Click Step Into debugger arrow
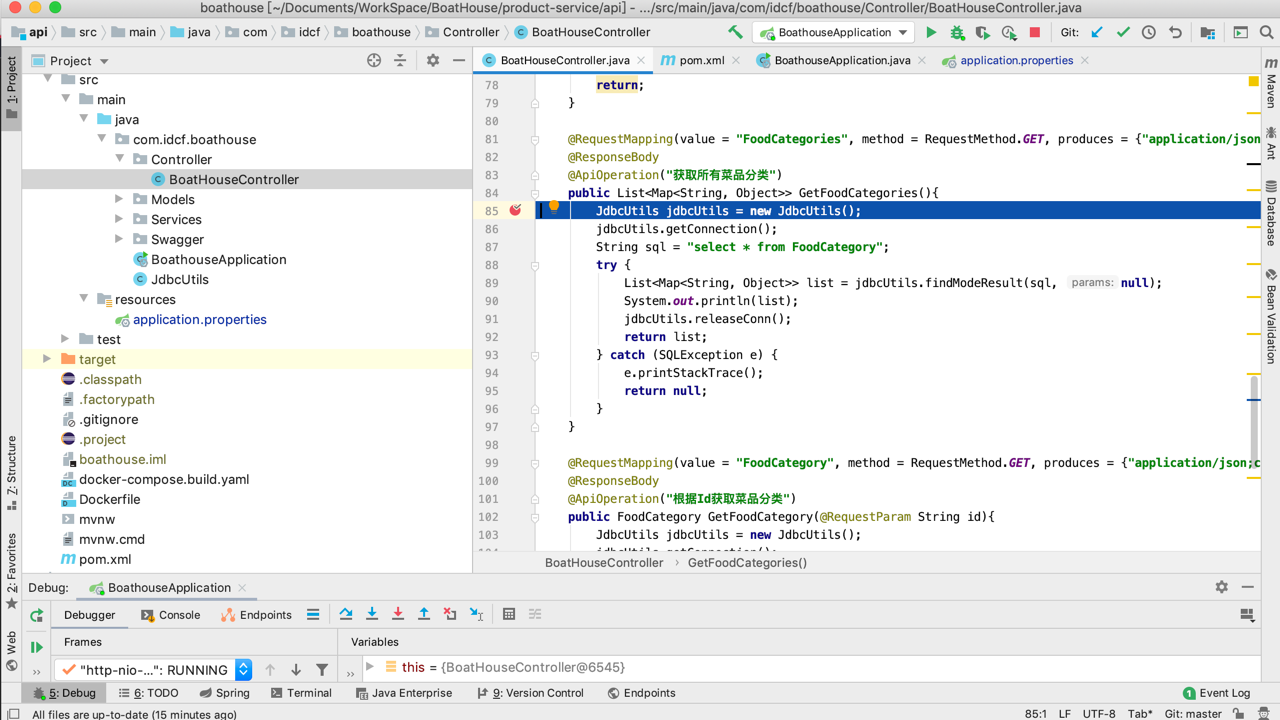The width and height of the screenshot is (1280, 720). pyautogui.click(x=372, y=614)
